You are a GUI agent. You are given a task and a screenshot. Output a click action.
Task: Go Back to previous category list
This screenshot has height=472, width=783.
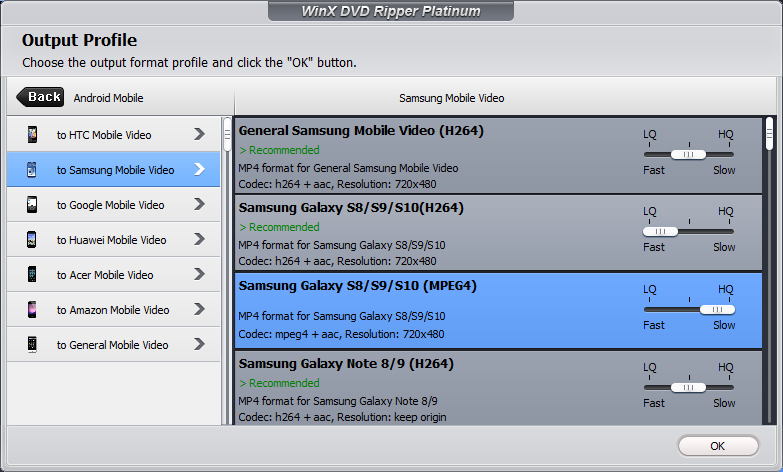click(x=40, y=97)
